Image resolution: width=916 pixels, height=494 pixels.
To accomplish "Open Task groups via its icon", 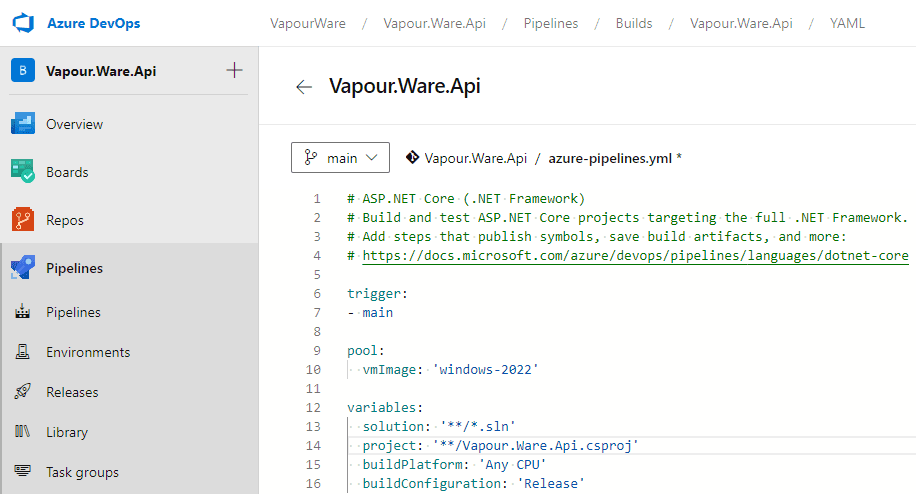I will click(x=23, y=472).
